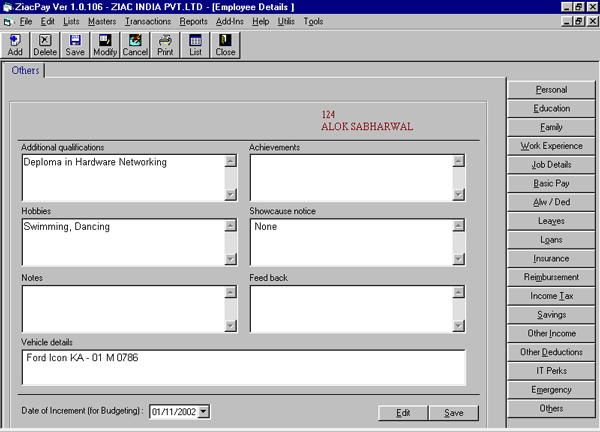
Task: Open the File menu
Action: coord(26,22)
